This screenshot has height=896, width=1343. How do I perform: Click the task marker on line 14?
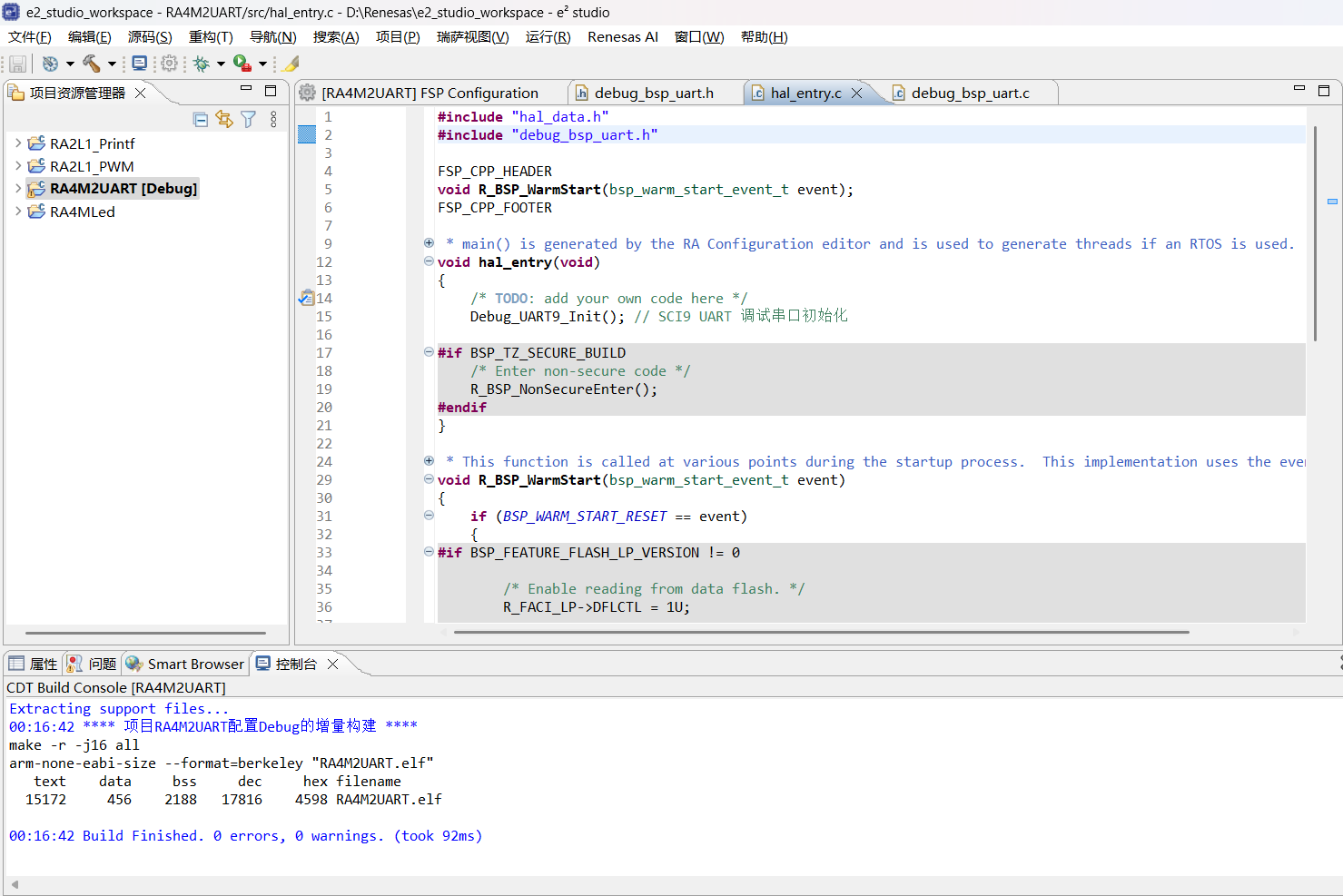(x=306, y=298)
